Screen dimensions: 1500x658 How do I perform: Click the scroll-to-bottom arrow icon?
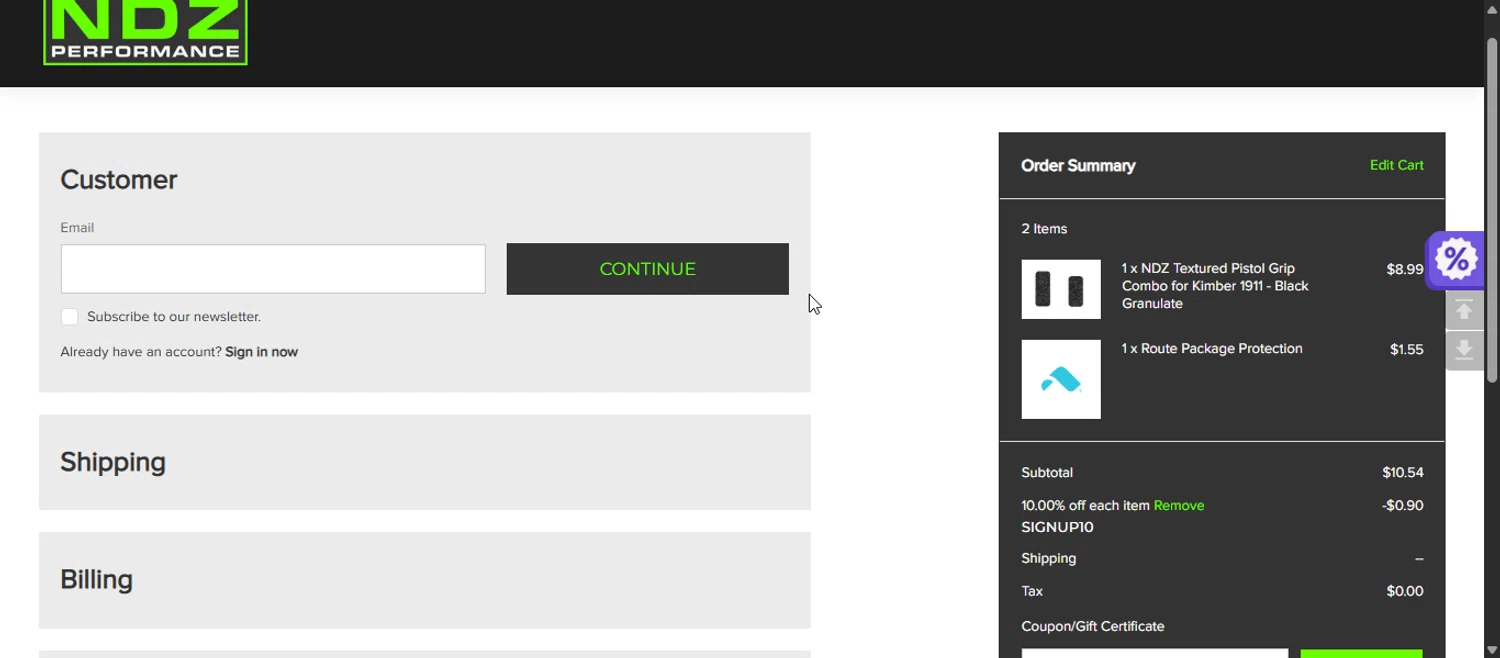[x=1464, y=350]
